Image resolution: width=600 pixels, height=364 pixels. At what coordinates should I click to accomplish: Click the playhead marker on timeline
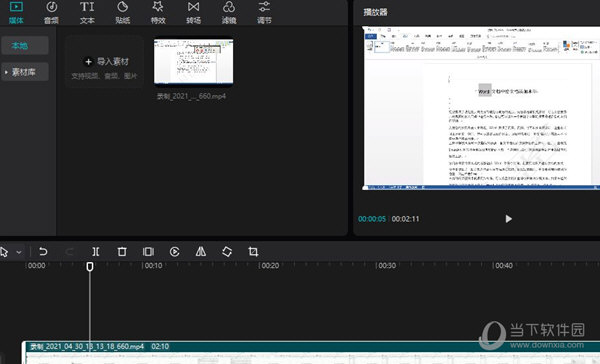click(x=90, y=266)
